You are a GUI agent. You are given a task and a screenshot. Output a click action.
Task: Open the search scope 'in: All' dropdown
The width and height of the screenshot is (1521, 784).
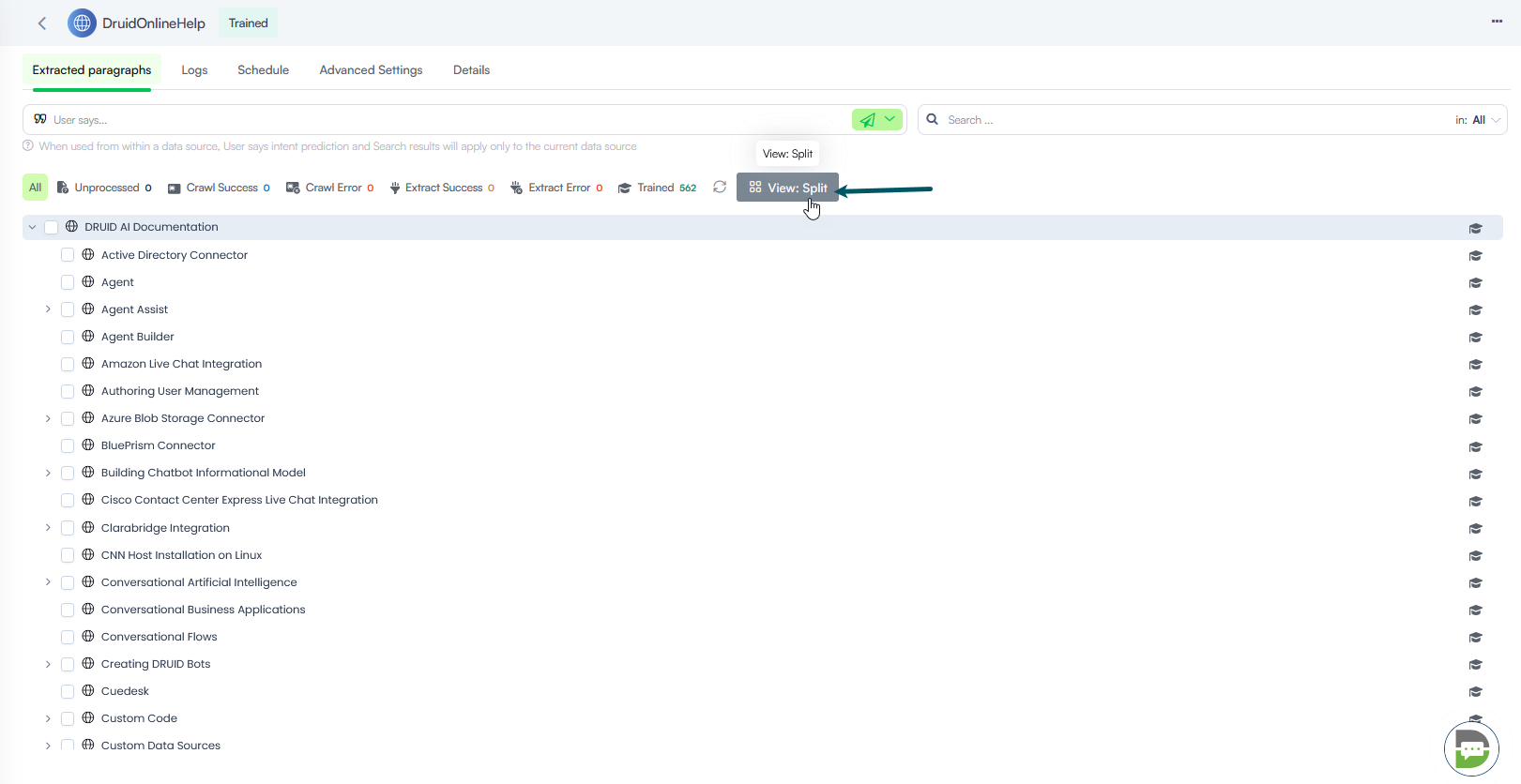(x=1478, y=120)
